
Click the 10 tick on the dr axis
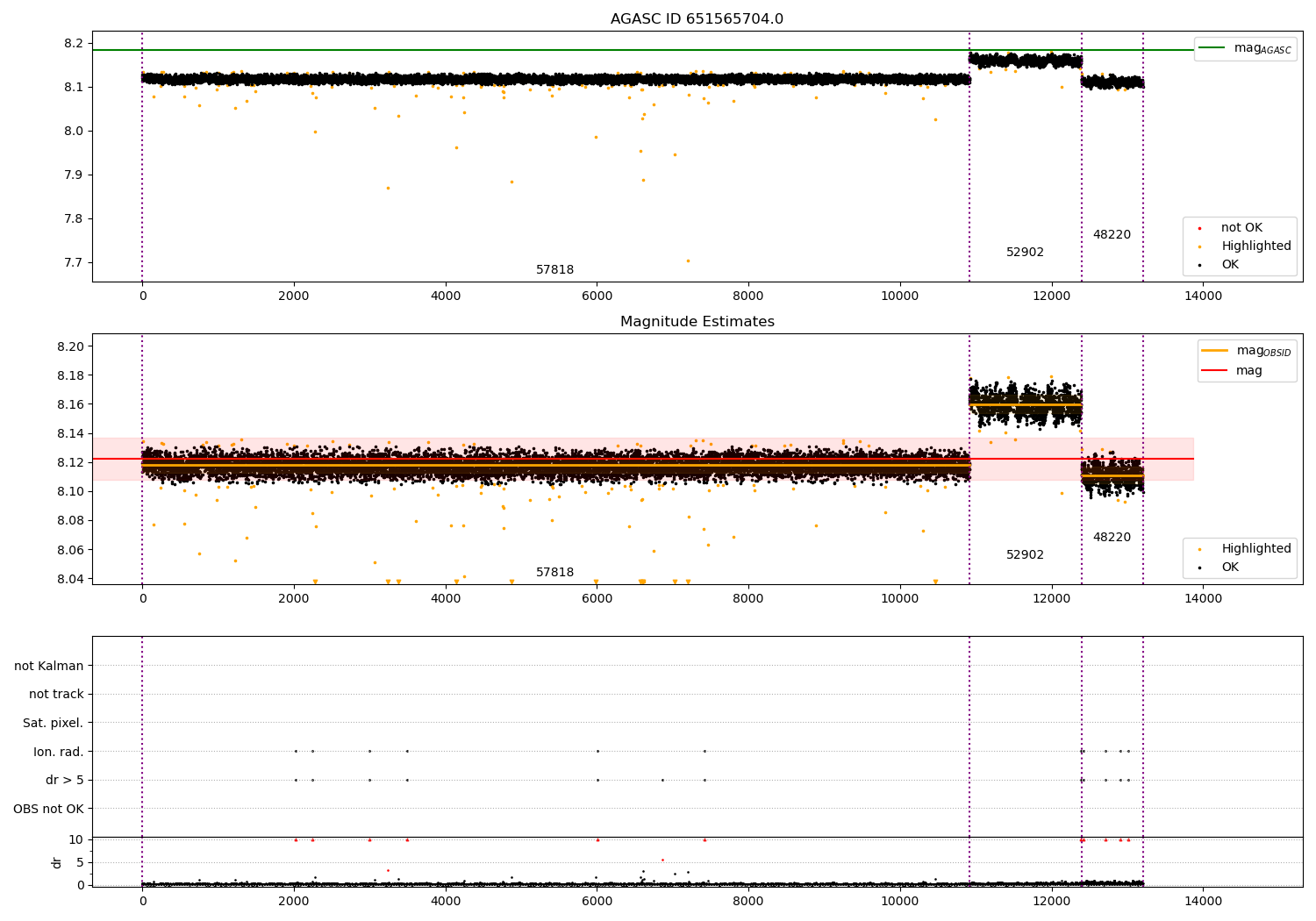(x=76, y=839)
